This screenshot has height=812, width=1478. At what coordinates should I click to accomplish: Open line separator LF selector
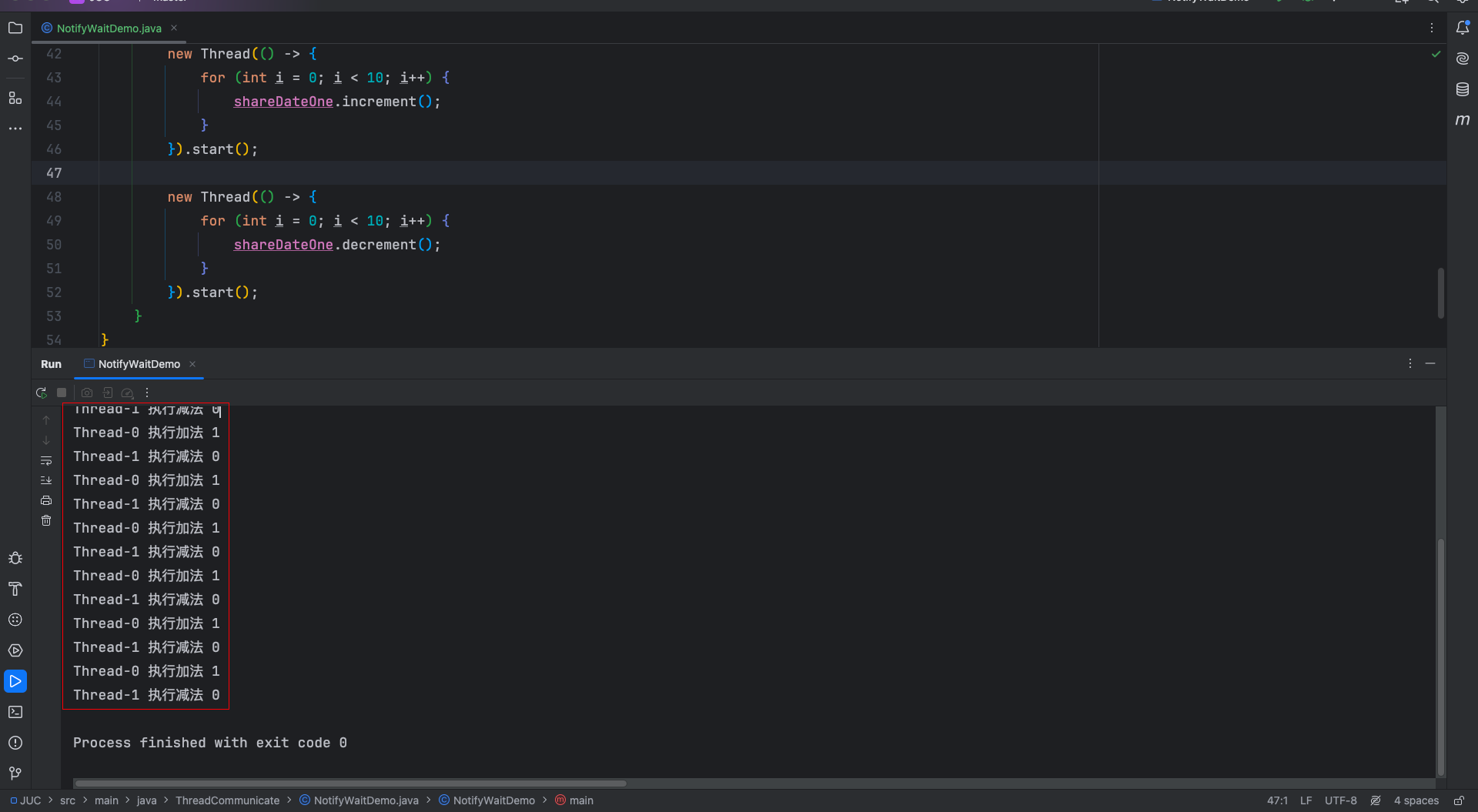point(1306,800)
